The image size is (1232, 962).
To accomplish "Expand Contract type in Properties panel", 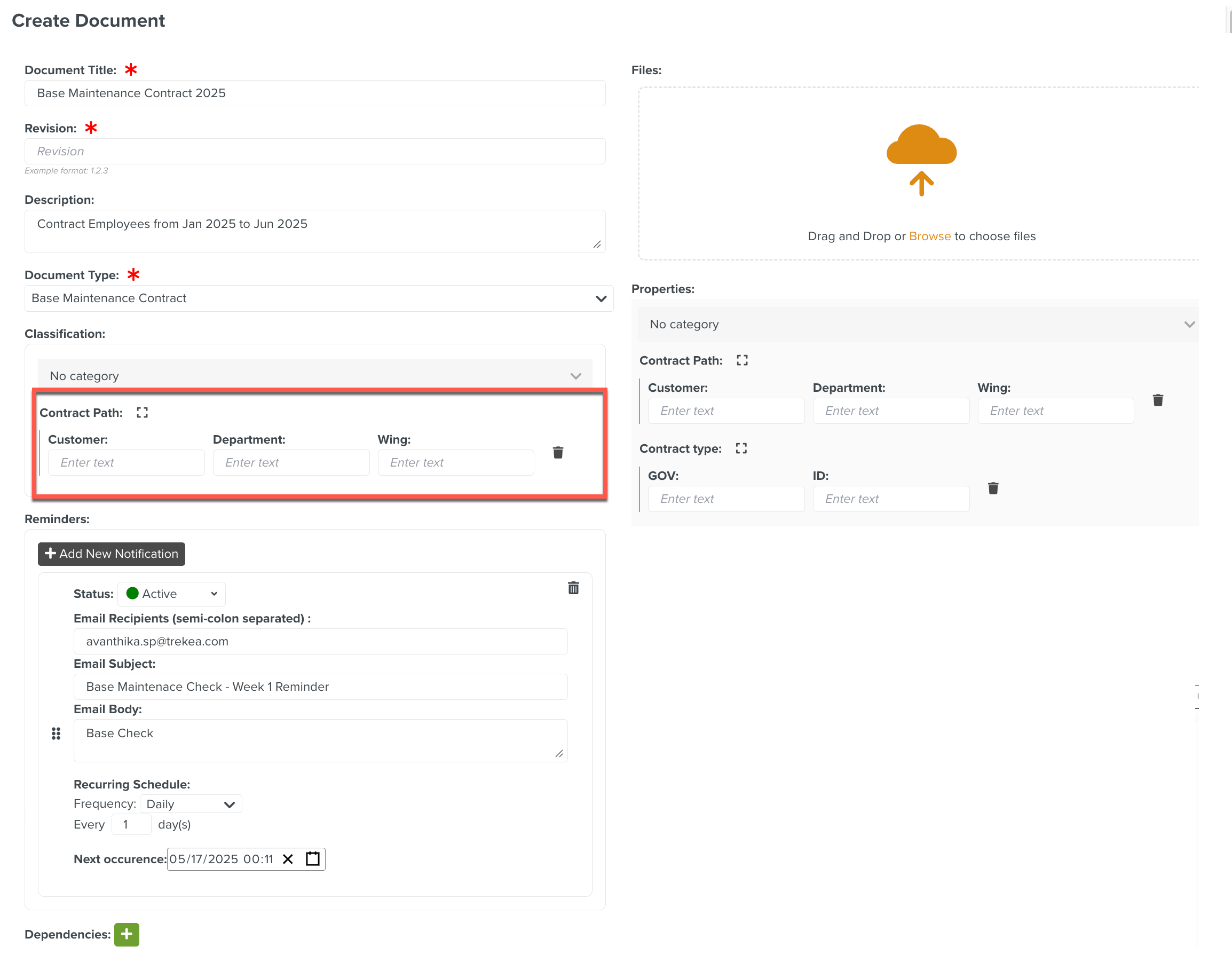I will click(x=741, y=448).
